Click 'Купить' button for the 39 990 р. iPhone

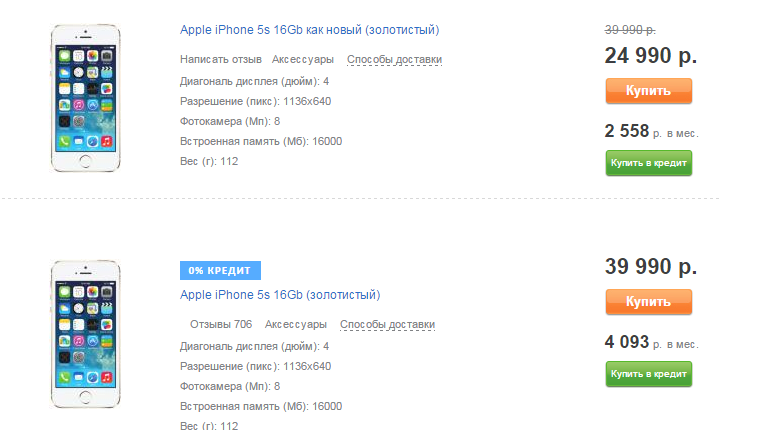(649, 302)
